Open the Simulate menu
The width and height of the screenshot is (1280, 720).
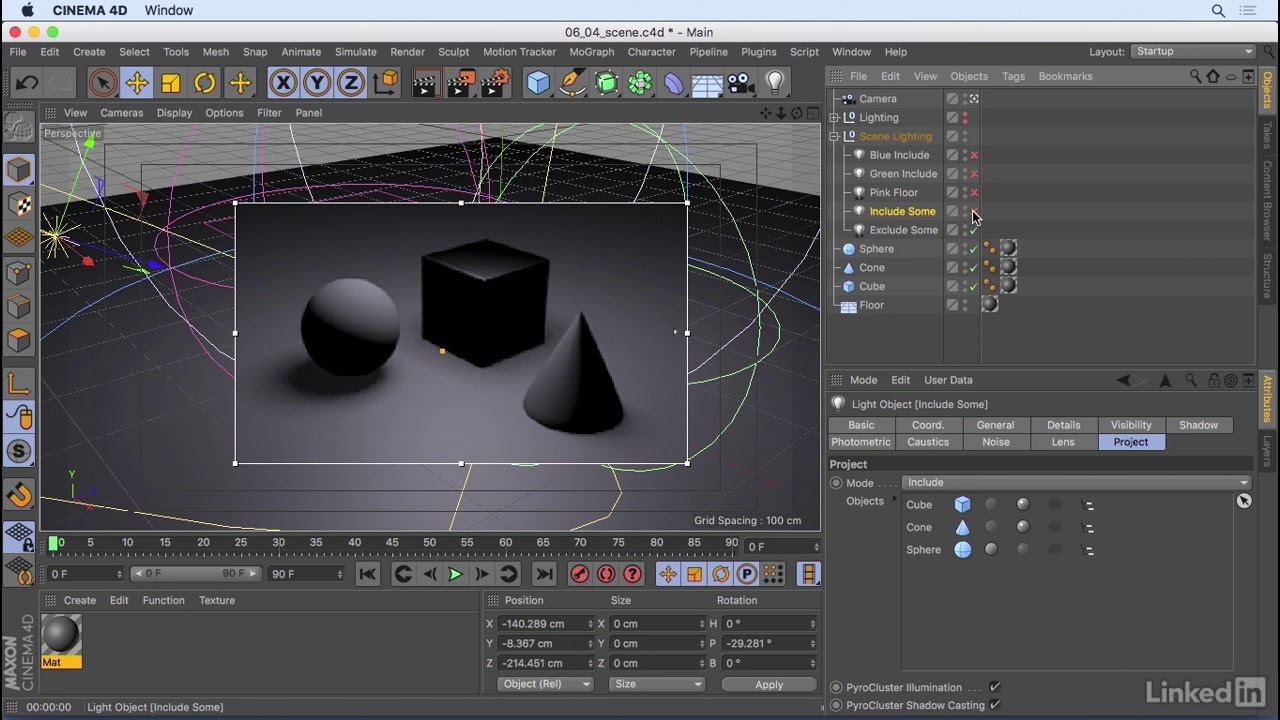click(356, 52)
